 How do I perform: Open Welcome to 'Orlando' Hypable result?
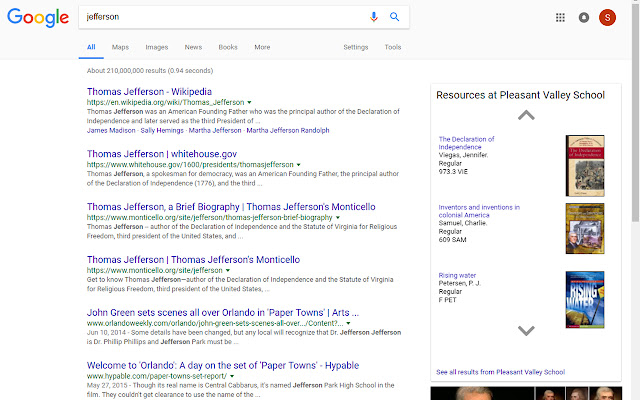(x=223, y=365)
